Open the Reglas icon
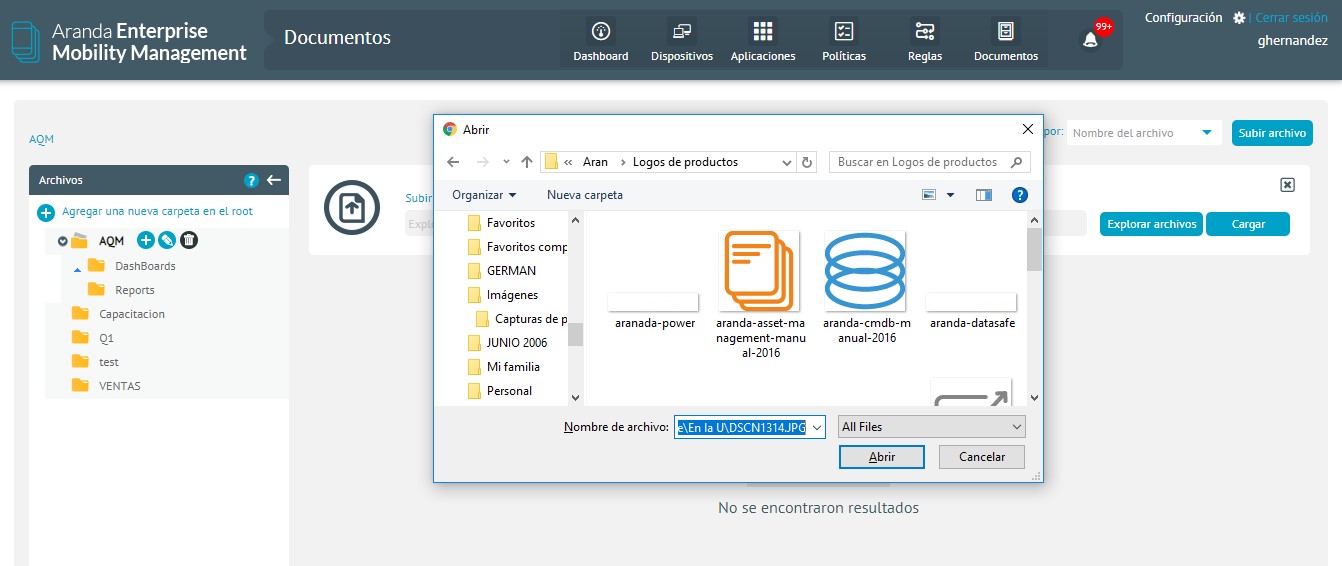Screen dimensions: 1342x566 (925, 31)
